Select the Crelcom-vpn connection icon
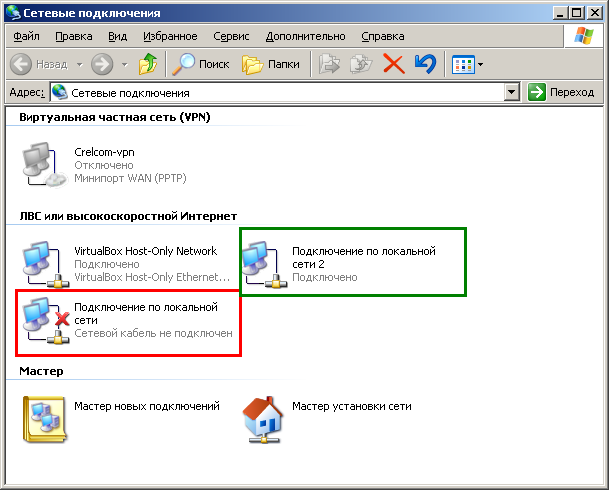Screen dimensions: 609x490 coord(45,165)
